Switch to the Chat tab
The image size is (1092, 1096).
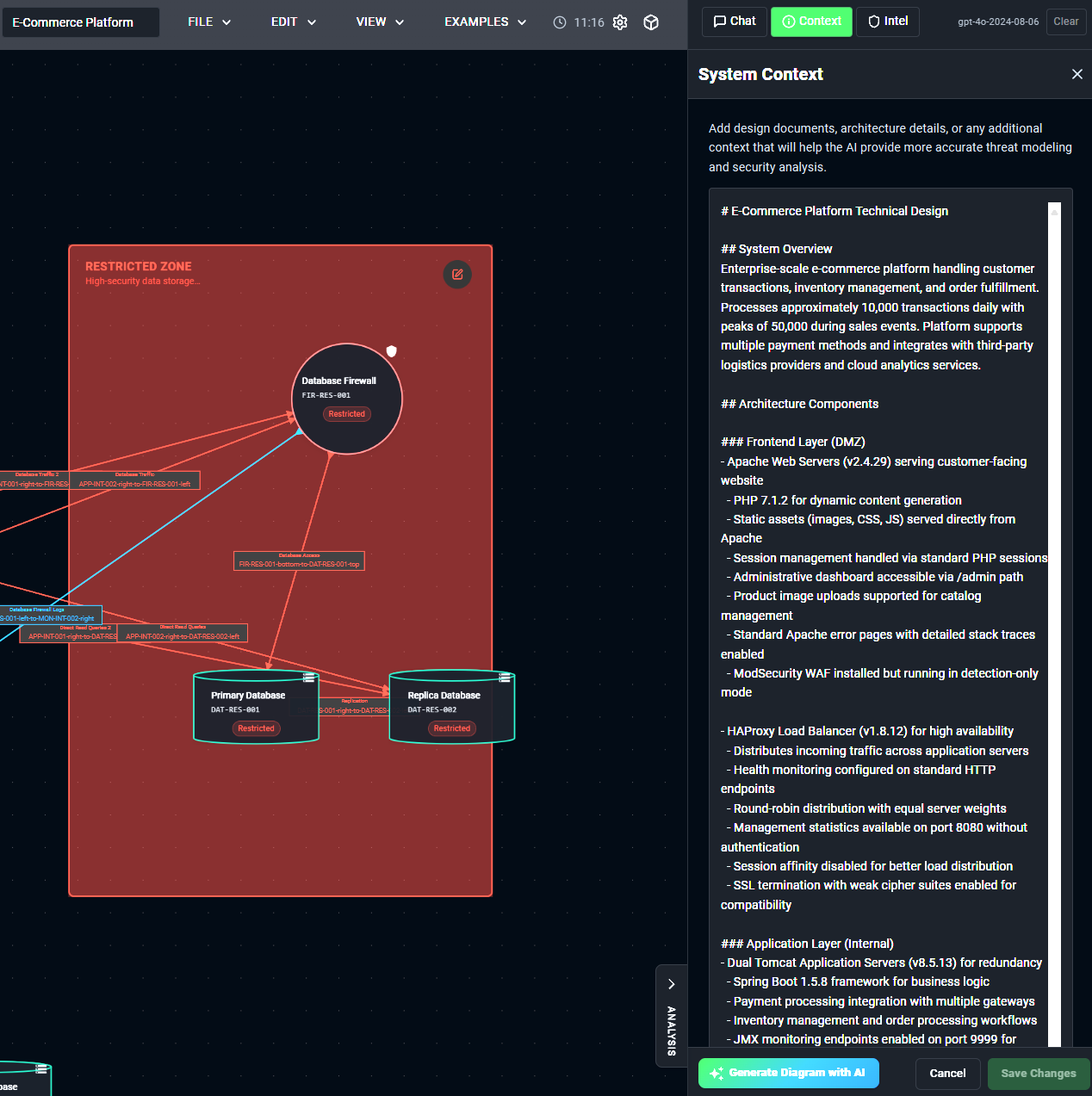click(734, 22)
